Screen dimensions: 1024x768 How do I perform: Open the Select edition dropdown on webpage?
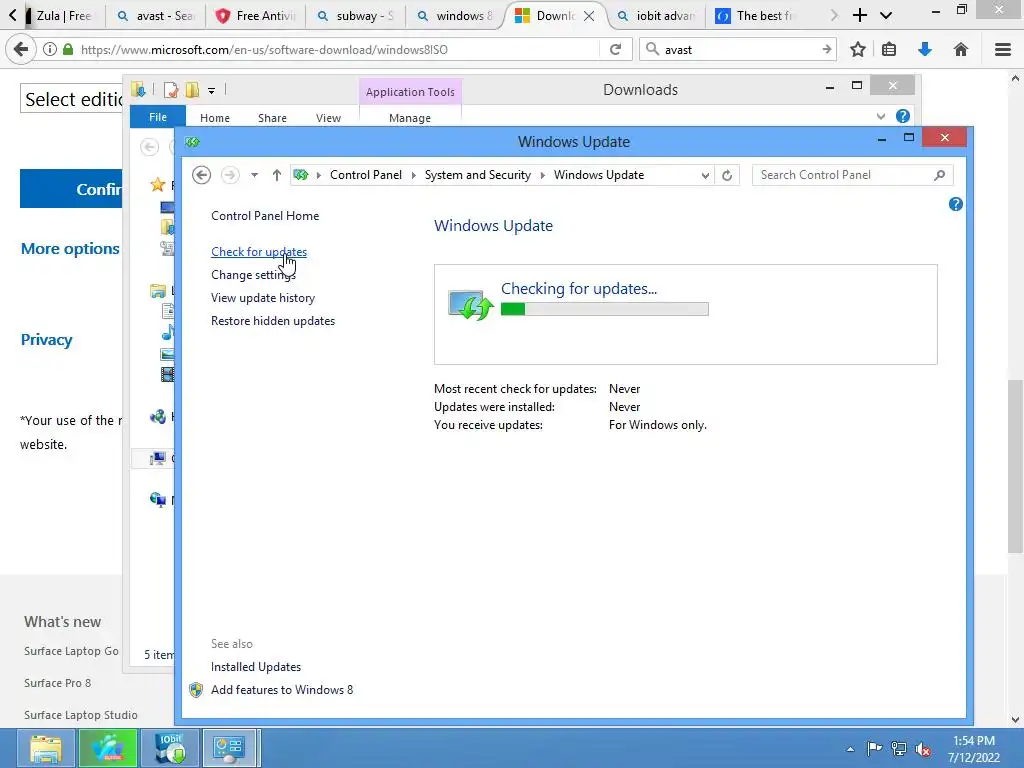click(72, 99)
